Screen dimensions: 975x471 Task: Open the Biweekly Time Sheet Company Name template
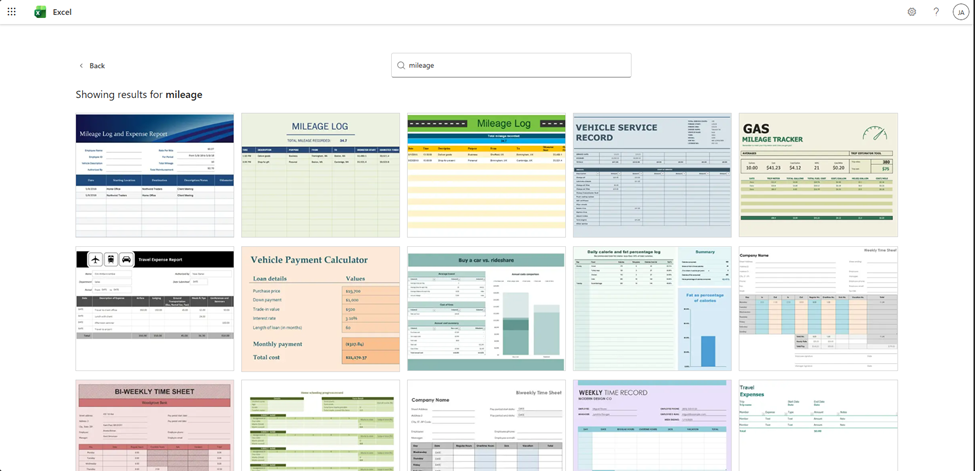pos(486,426)
